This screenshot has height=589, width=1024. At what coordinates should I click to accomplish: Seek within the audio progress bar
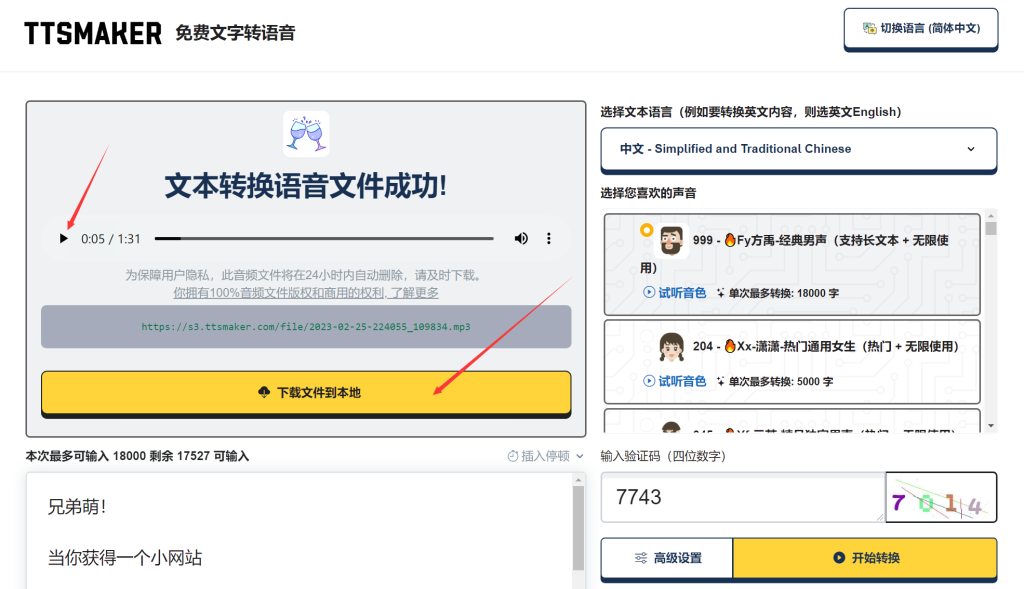point(324,239)
